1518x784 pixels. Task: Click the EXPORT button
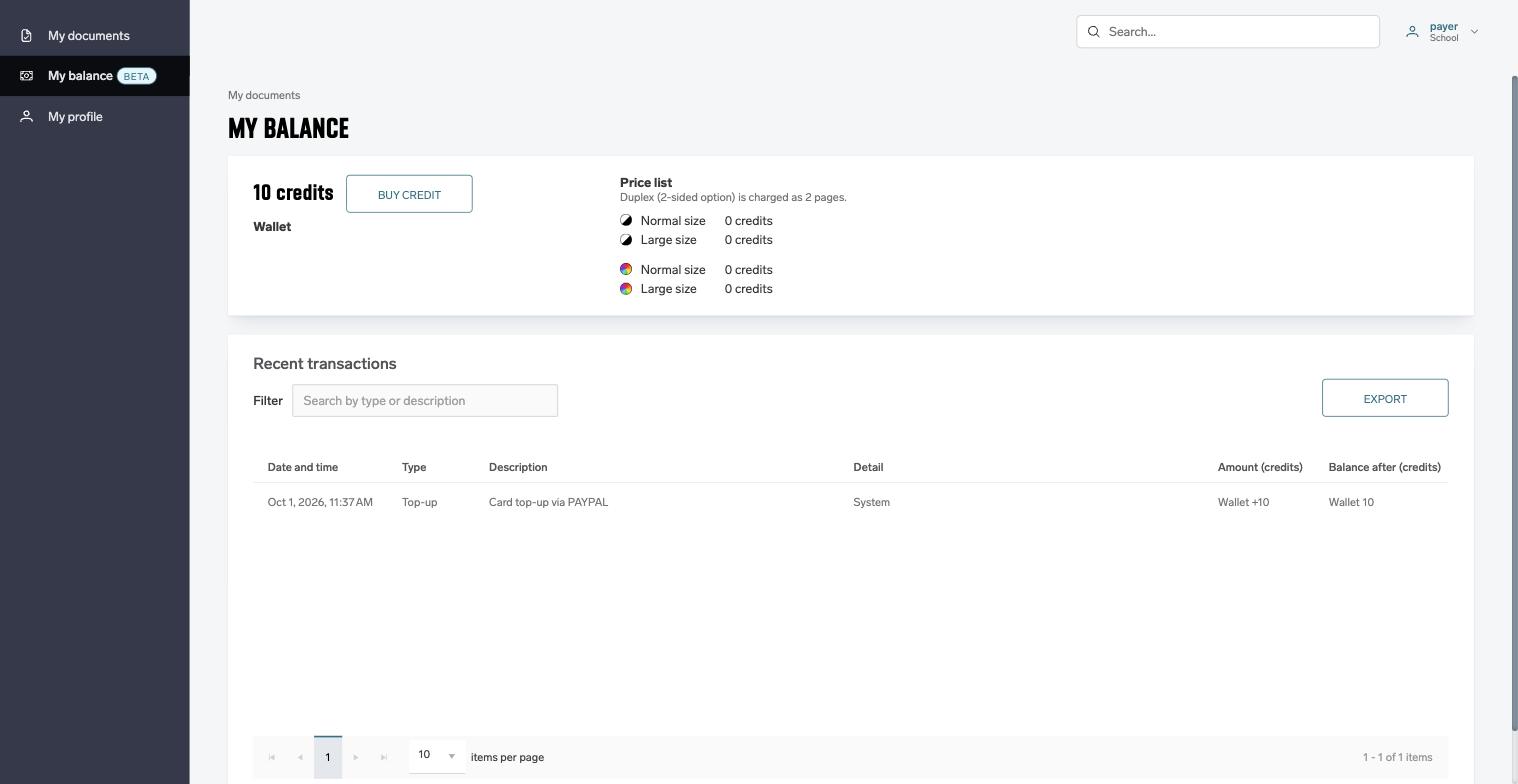click(x=1385, y=398)
